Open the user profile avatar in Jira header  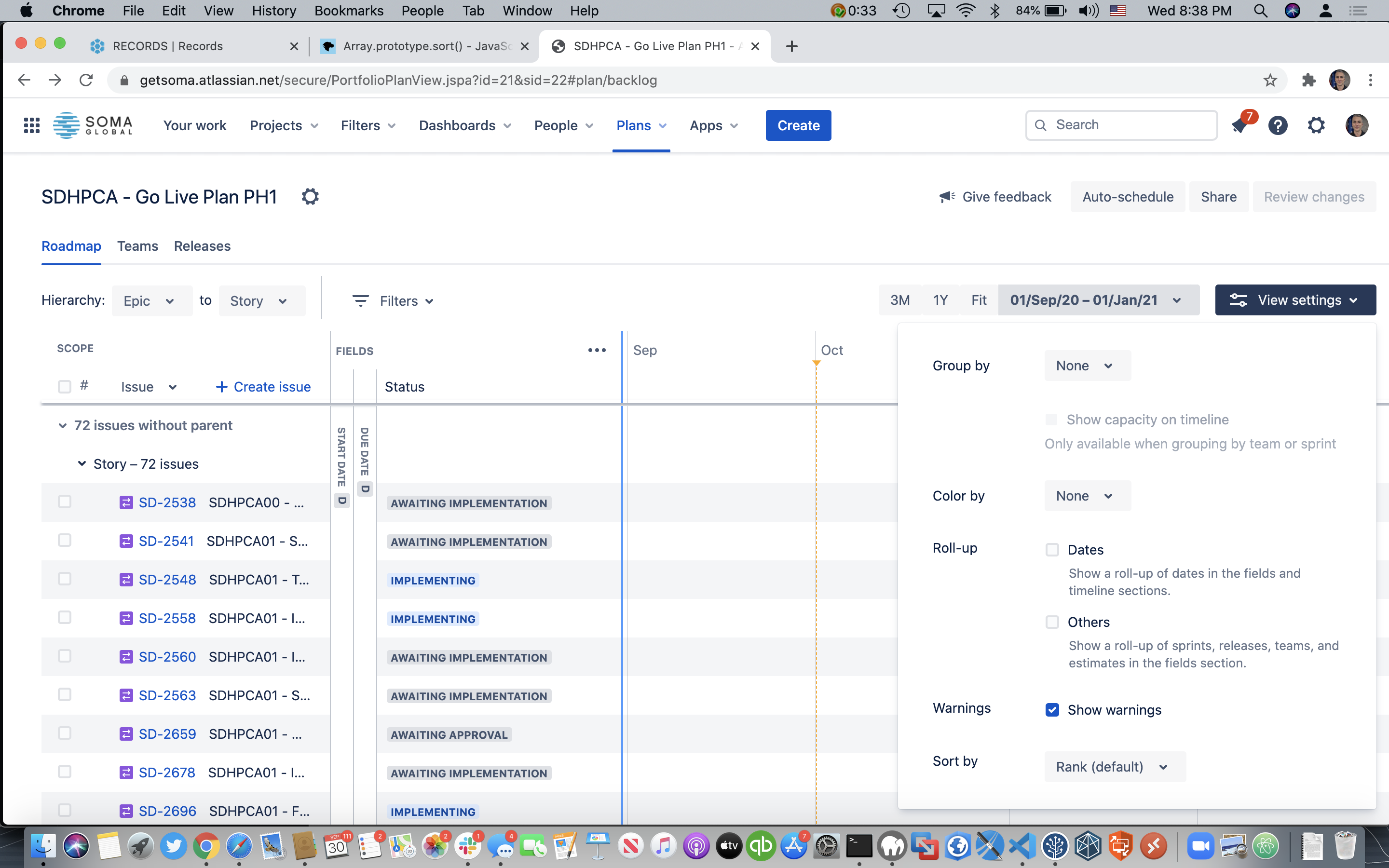coord(1357,125)
